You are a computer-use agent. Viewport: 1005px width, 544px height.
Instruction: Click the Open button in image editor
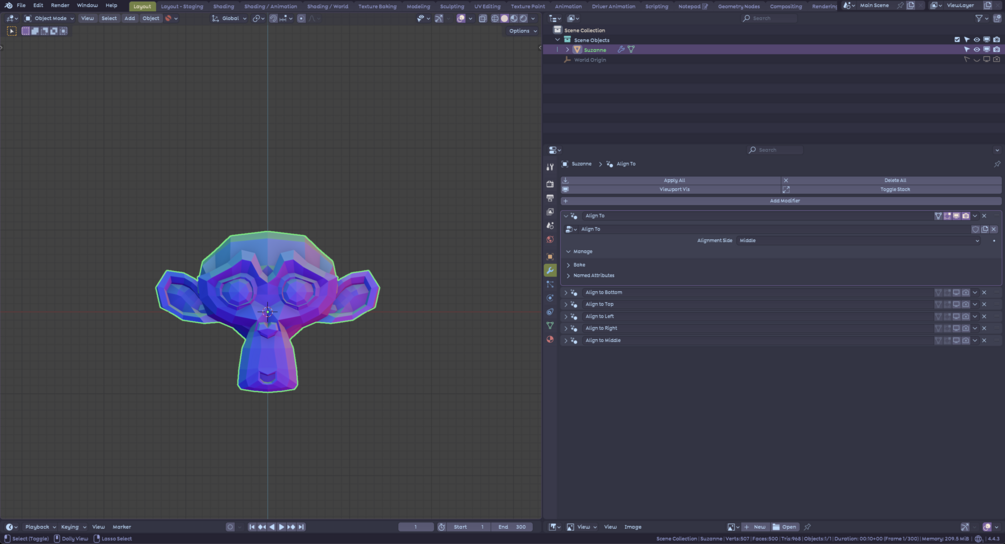pyautogui.click(x=785, y=527)
